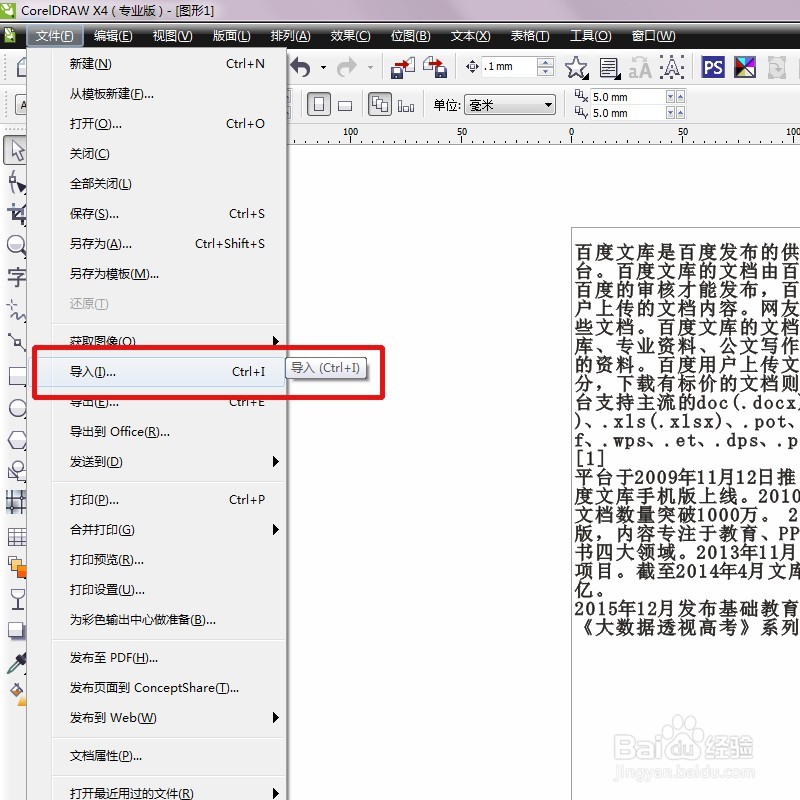Expand the 发送到(D) submenu
Screen dimensions: 800x800
coord(276,462)
